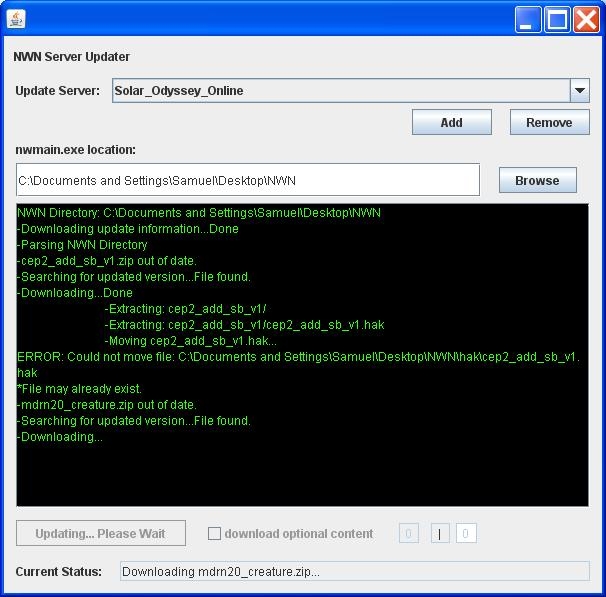Click the Java icon in the title bar

click(x=17, y=19)
